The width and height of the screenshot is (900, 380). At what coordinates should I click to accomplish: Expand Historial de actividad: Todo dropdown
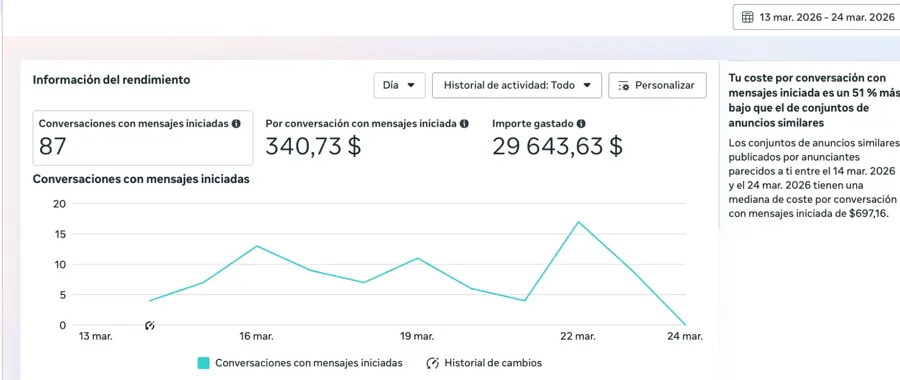pos(517,86)
